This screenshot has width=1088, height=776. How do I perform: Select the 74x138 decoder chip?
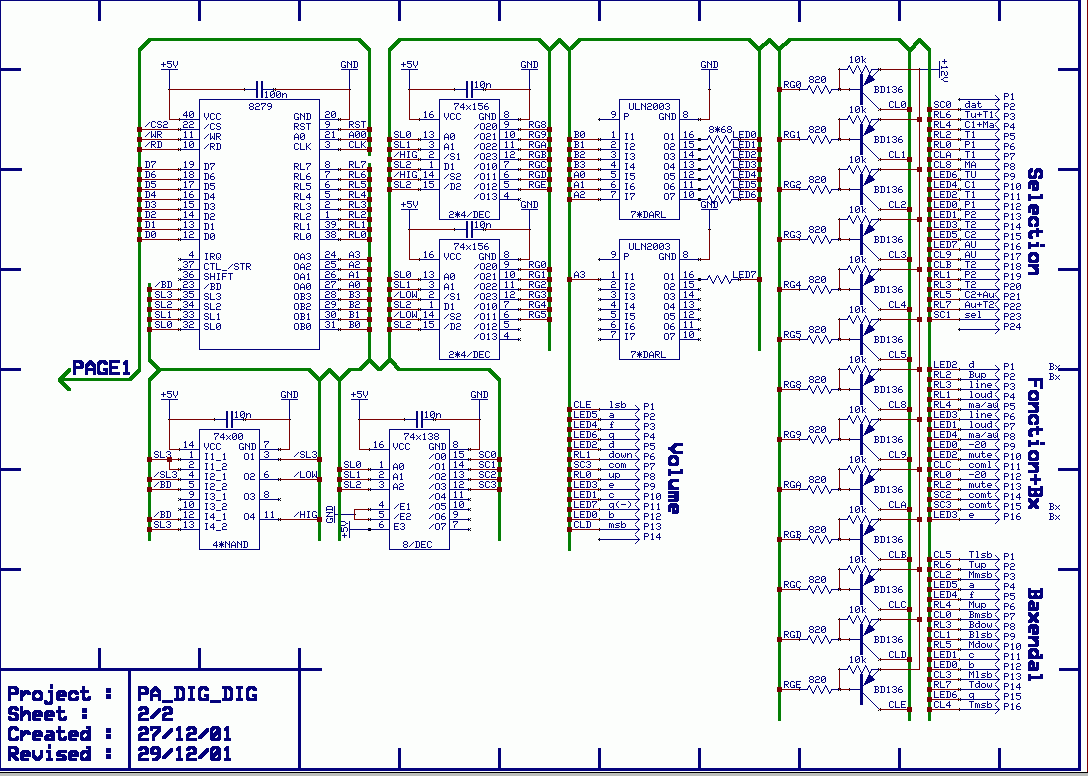pos(419,490)
